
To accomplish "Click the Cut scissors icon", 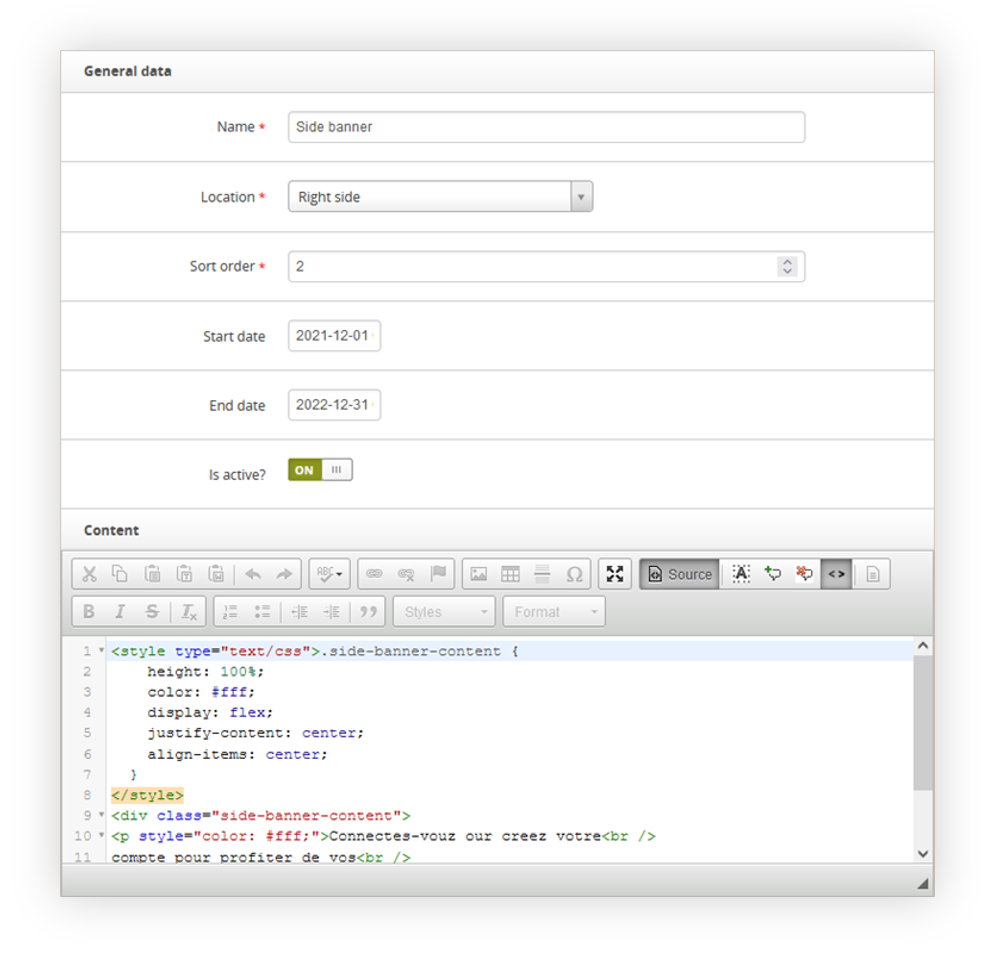I will tap(89, 574).
